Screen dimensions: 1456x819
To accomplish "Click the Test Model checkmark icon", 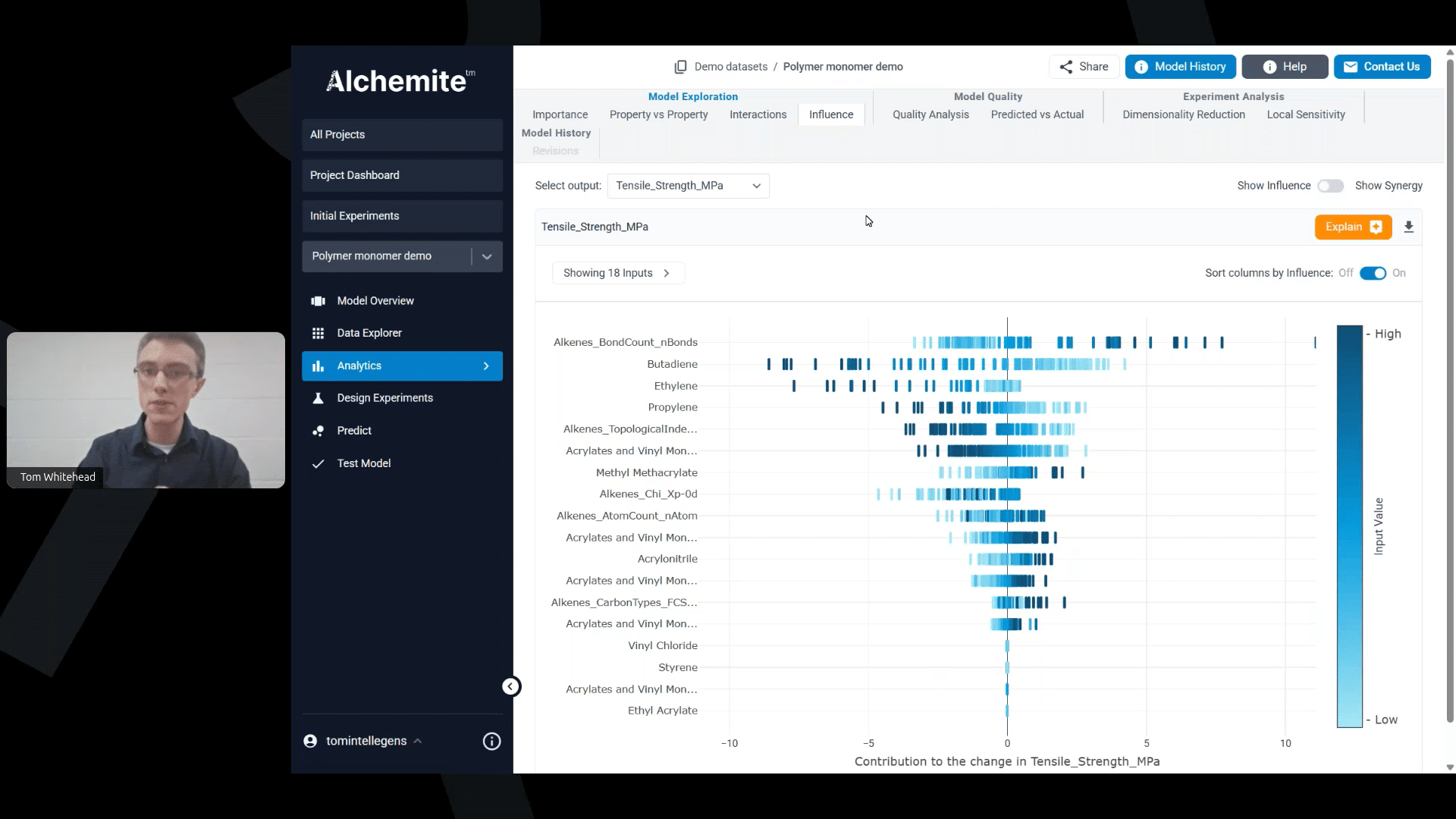I will (318, 463).
